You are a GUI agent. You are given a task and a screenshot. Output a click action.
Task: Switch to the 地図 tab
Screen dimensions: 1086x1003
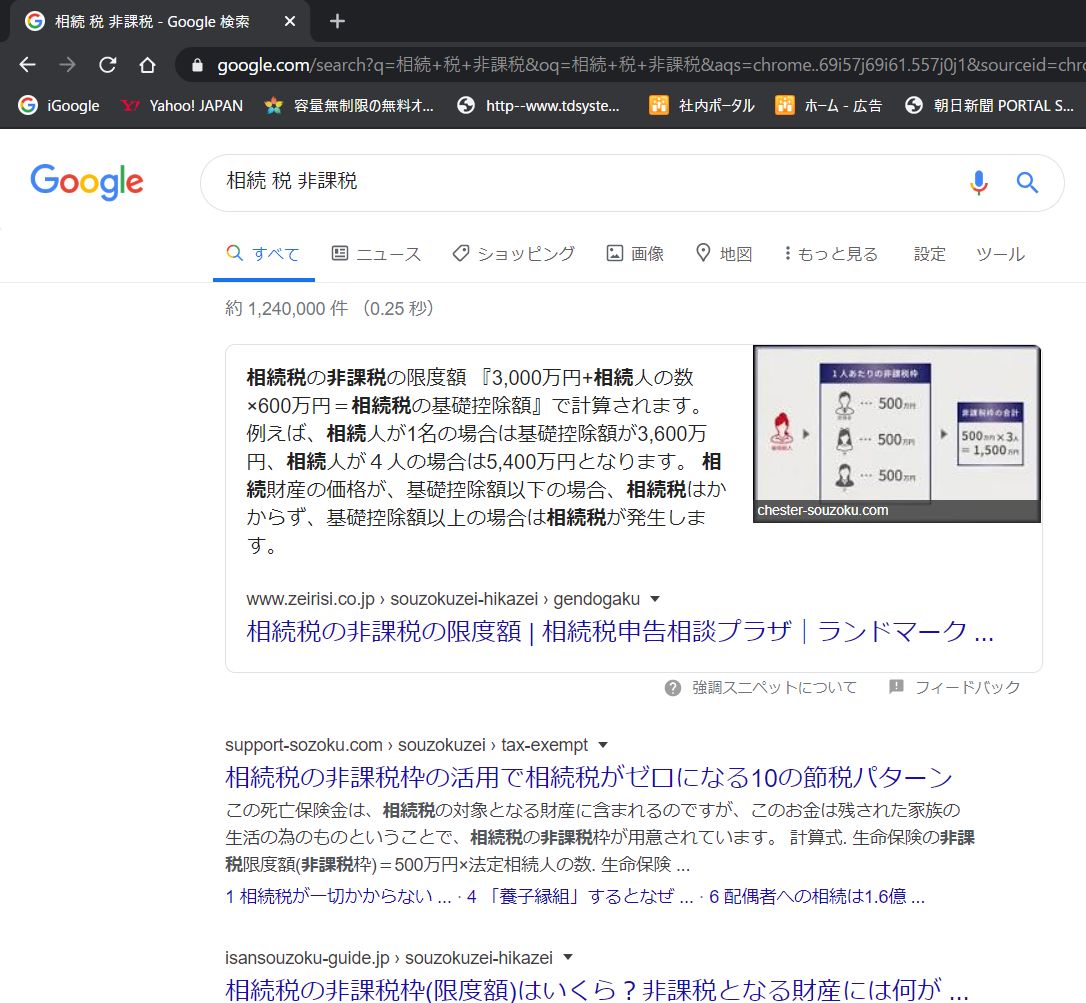coord(724,254)
